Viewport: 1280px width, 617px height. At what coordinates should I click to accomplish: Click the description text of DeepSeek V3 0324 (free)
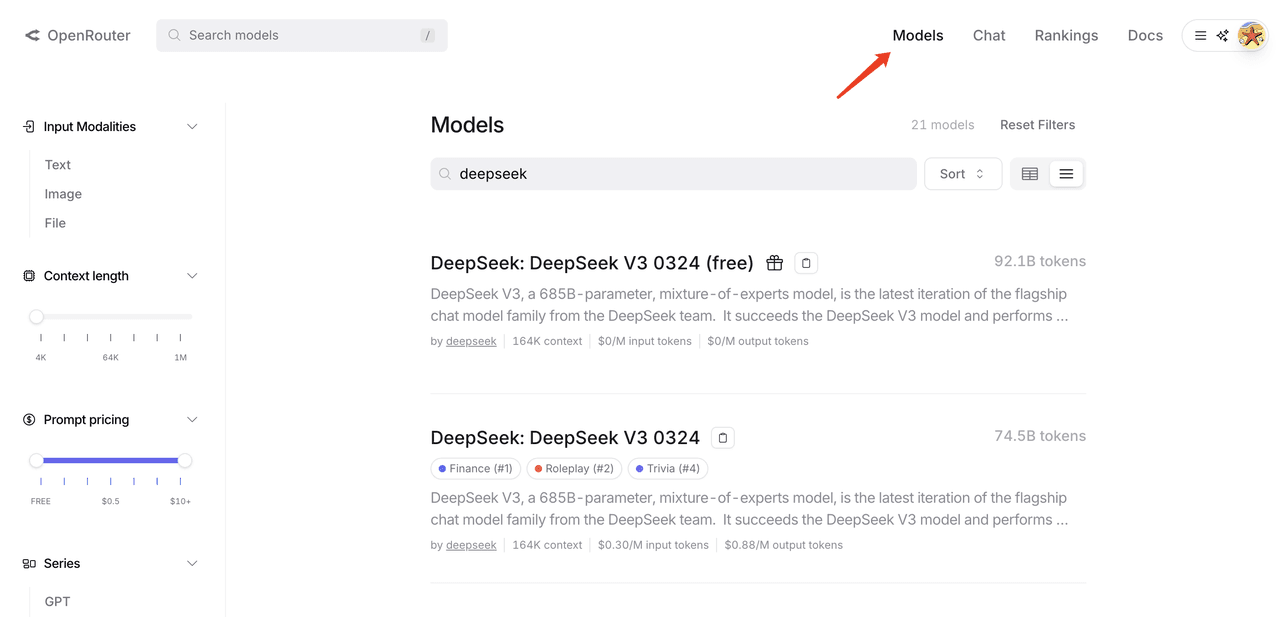[749, 305]
